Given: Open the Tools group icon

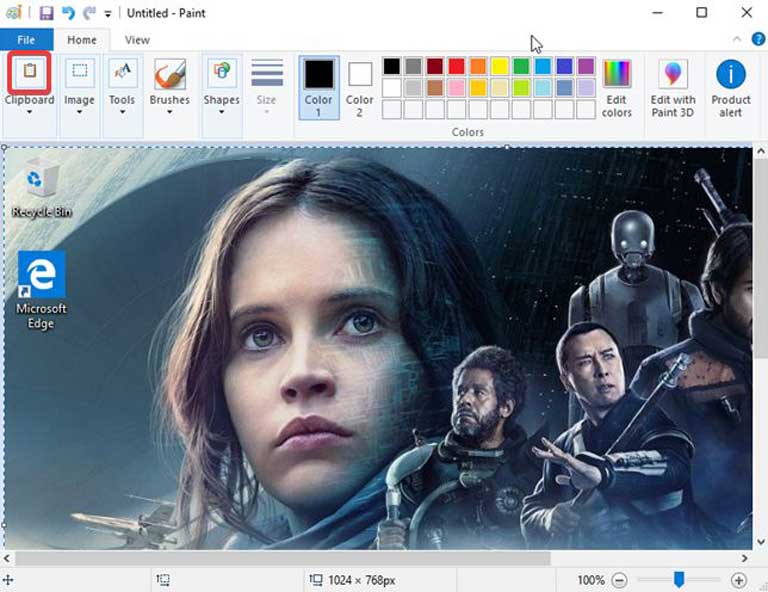Looking at the screenshot, I should [x=121, y=72].
